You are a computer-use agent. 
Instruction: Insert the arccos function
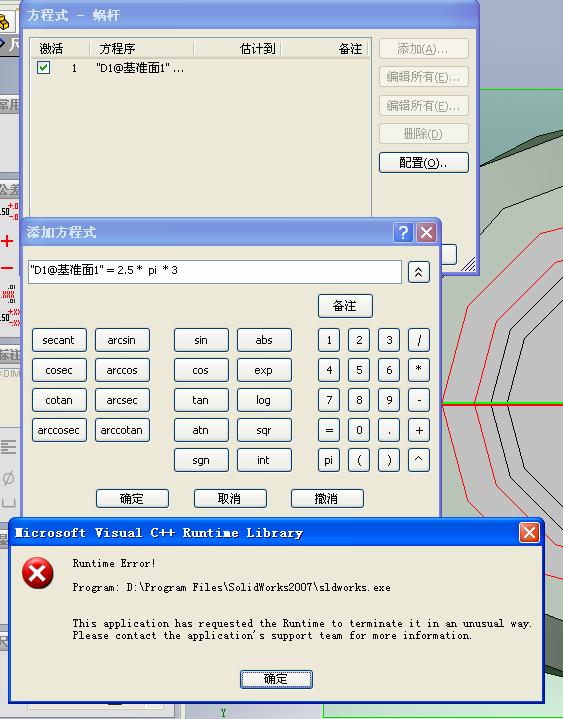[122, 370]
